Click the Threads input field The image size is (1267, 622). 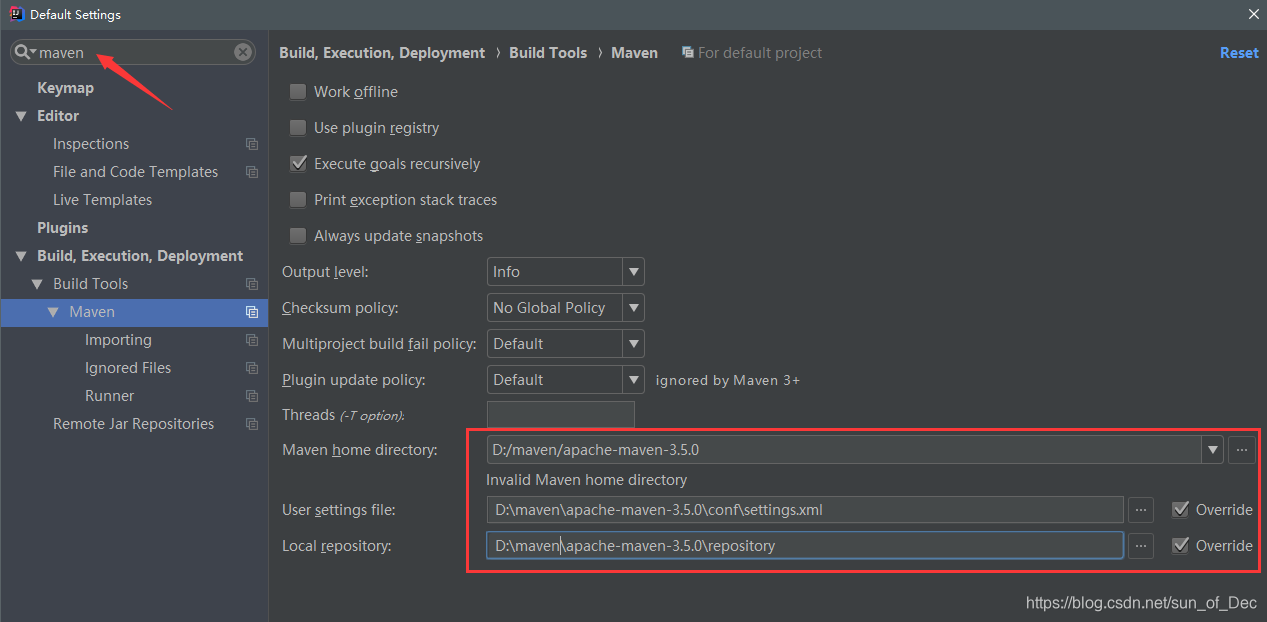click(x=561, y=415)
